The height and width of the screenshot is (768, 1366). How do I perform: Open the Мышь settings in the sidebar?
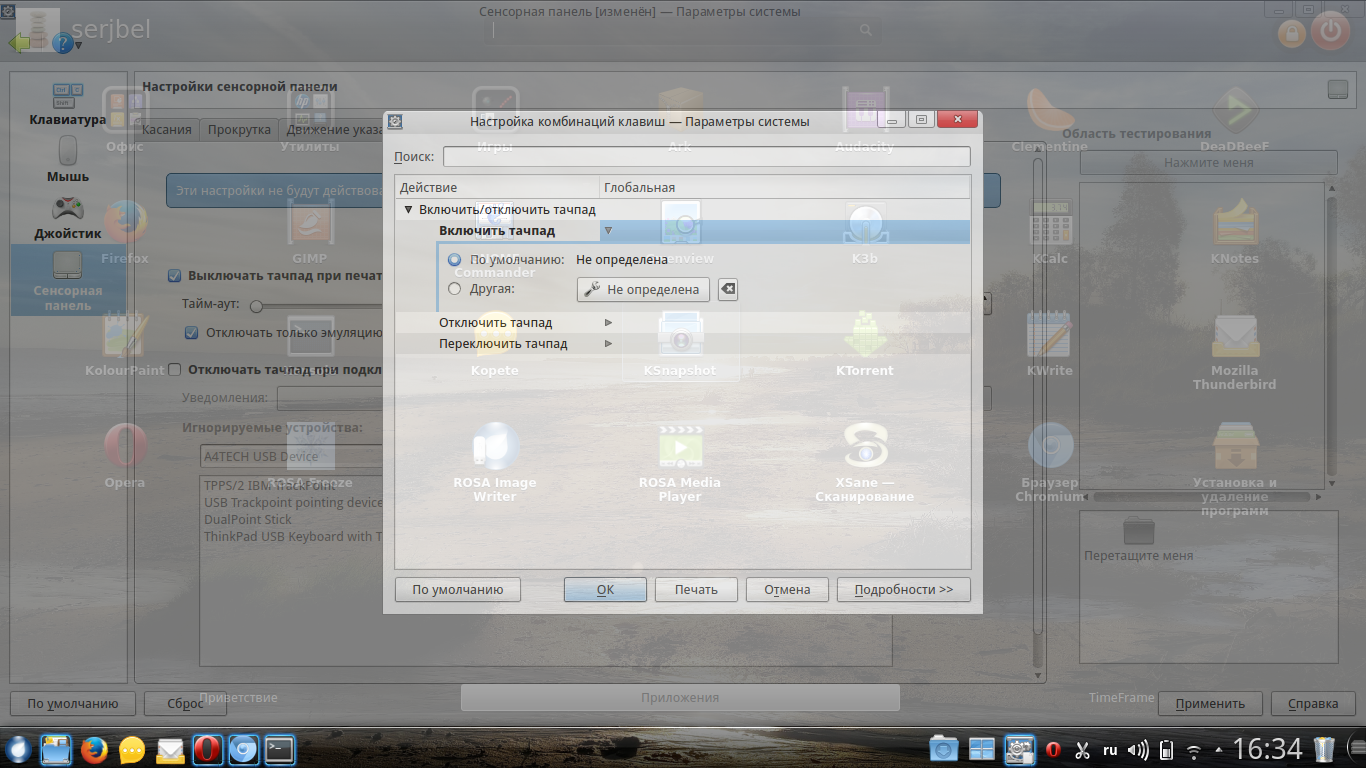pos(68,160)
